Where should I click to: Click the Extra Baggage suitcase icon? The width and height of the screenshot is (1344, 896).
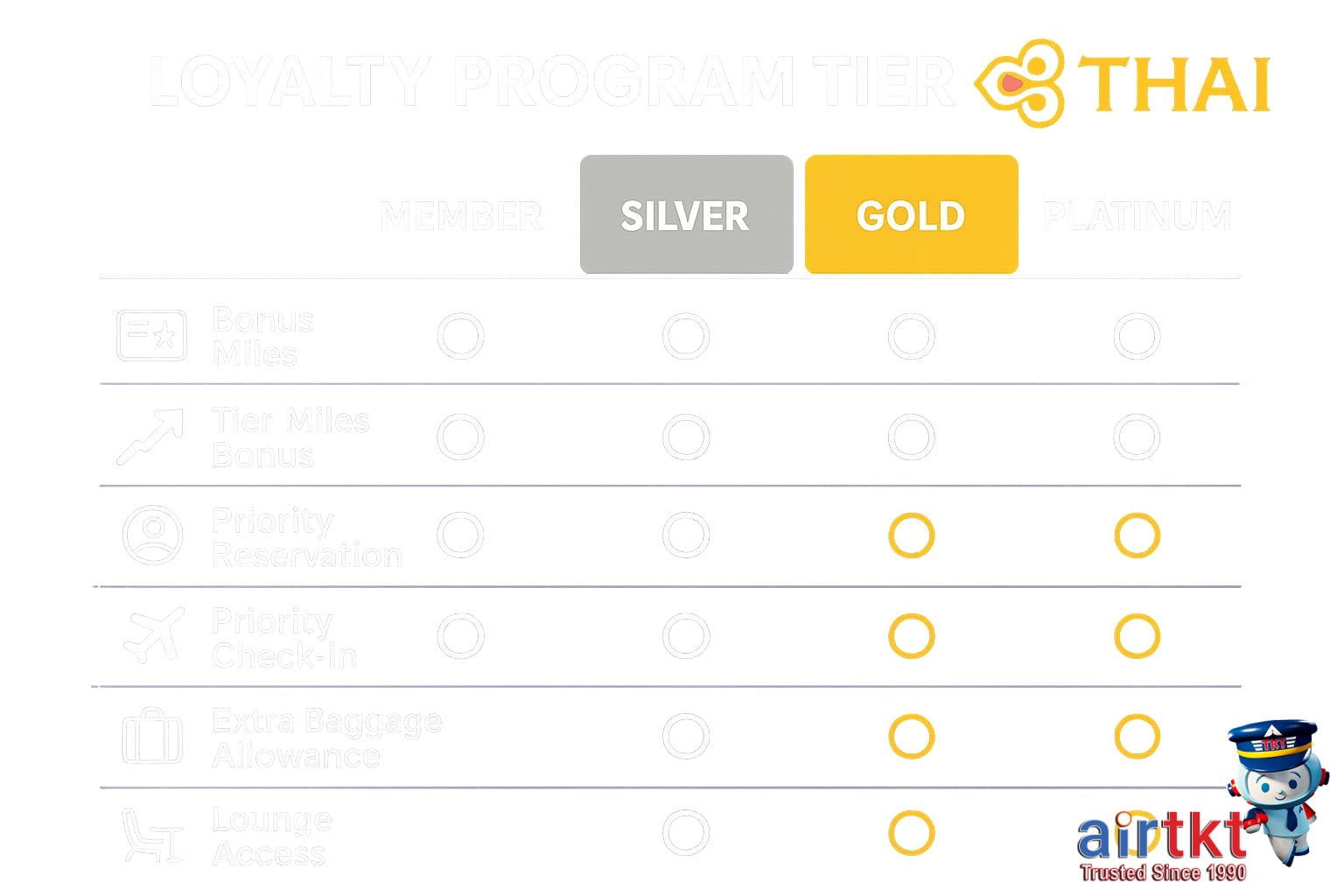[151, 737]
